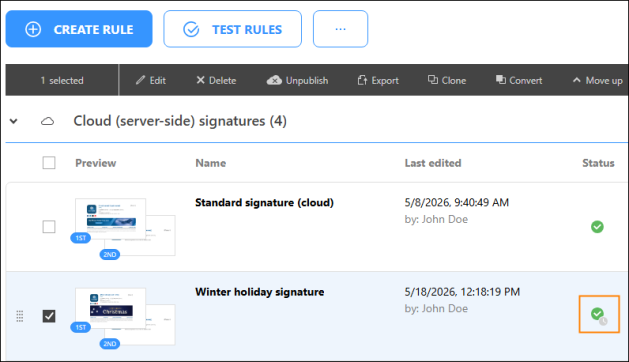Click the 5/8/2026, 9:40:49 AM date

[457, 203]
